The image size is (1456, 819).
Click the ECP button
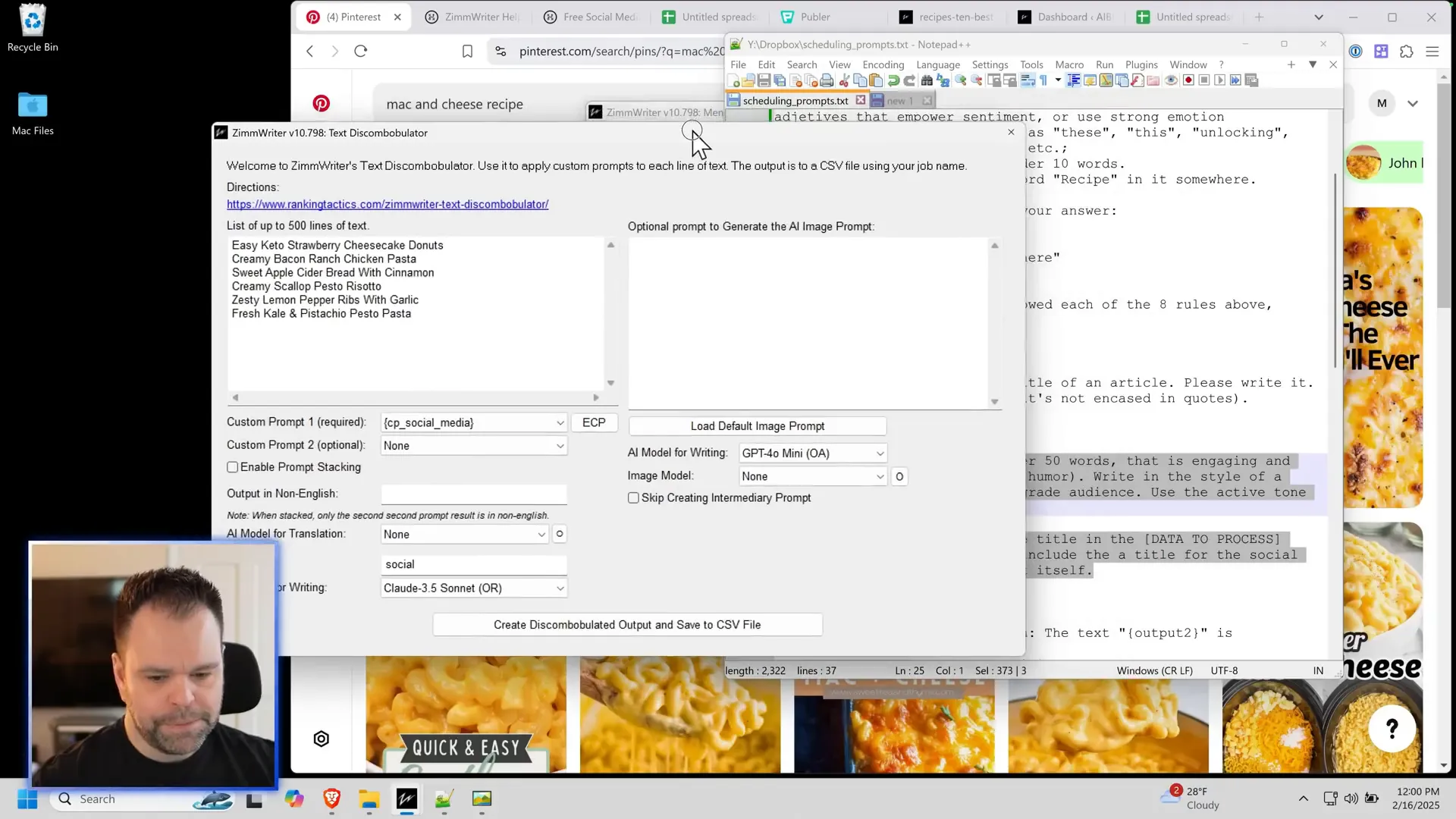click(594, 422)
